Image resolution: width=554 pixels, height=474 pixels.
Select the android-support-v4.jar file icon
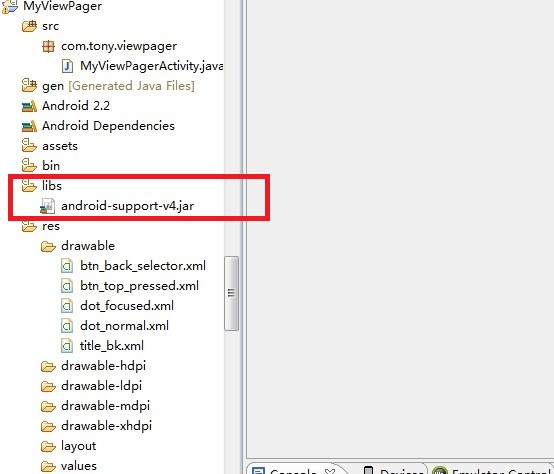pos(47,206)
